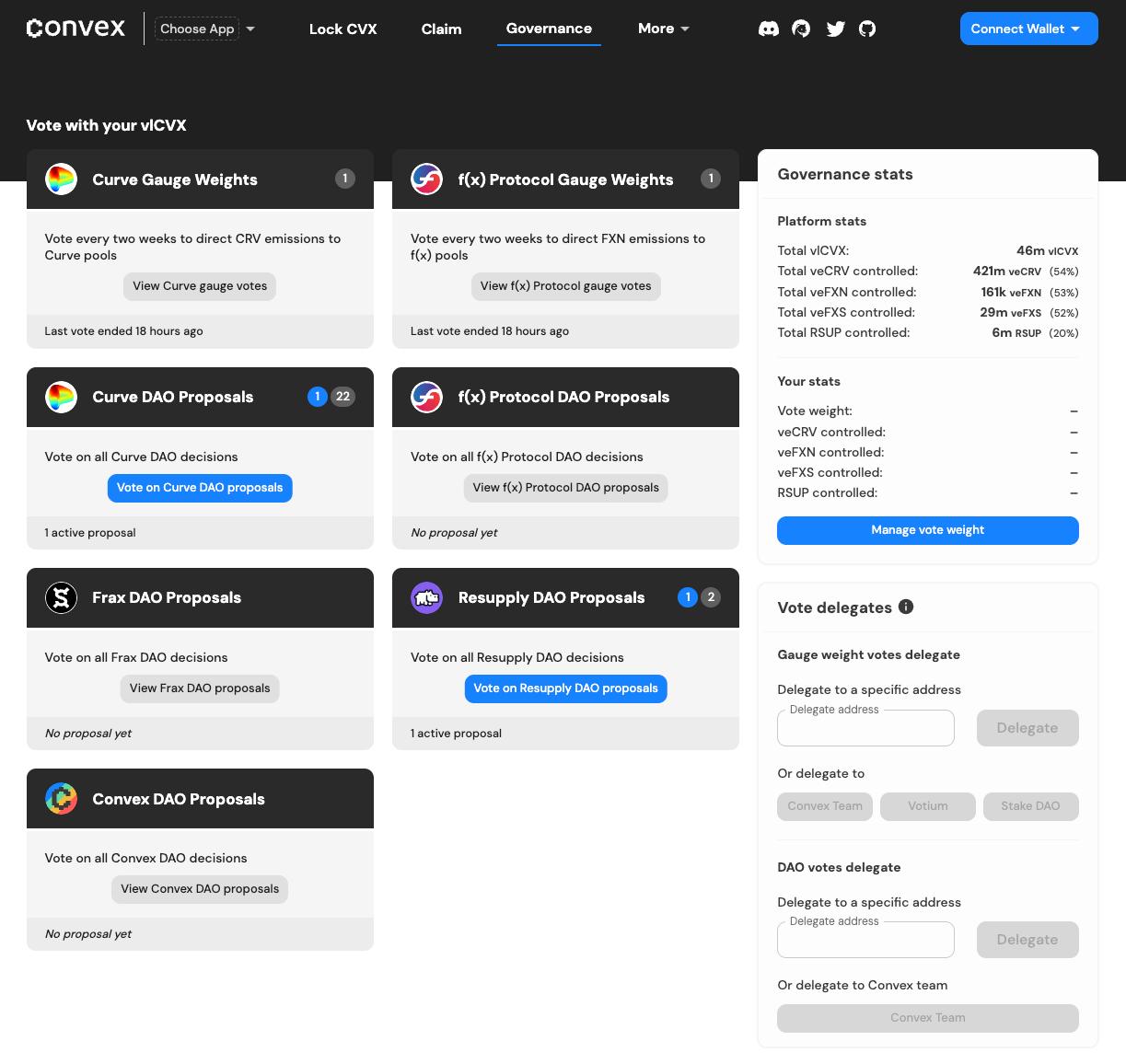Click the Manage vote weight button
Viewport: 1126px width, 1064px height.
(x=927, y=530)
